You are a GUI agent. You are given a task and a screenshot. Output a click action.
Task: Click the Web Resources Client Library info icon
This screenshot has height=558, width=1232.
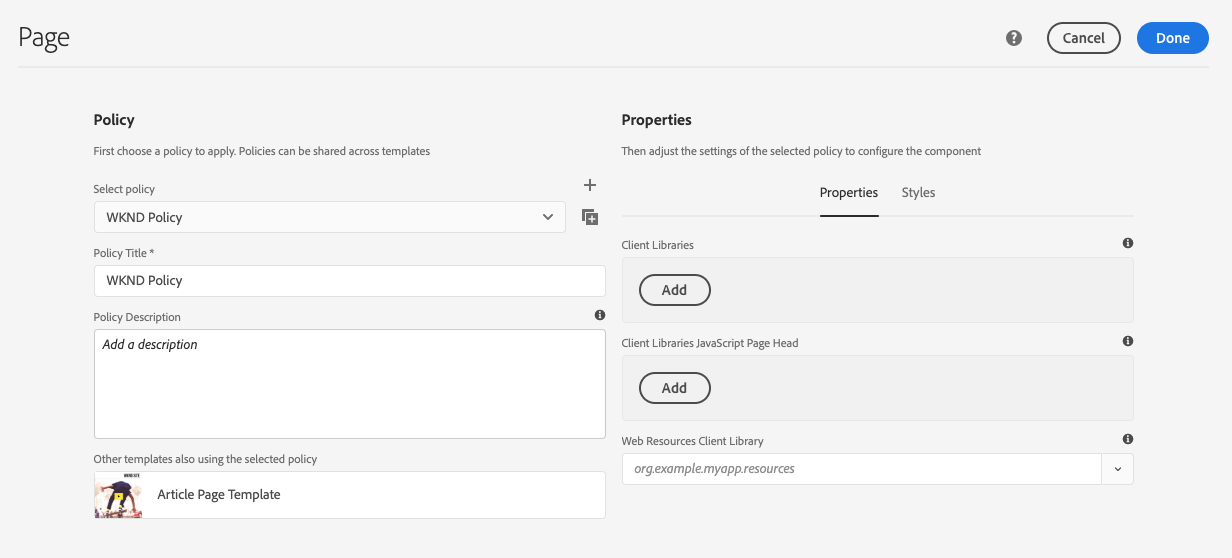(x=1128, y=439)
